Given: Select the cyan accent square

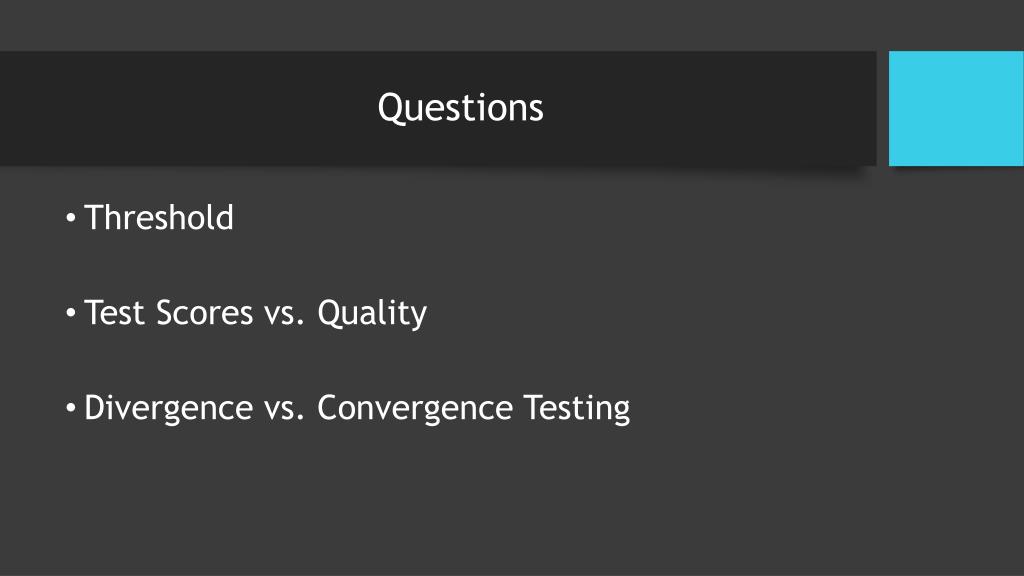Looking at the screenshot, I should tap(956, 108).
